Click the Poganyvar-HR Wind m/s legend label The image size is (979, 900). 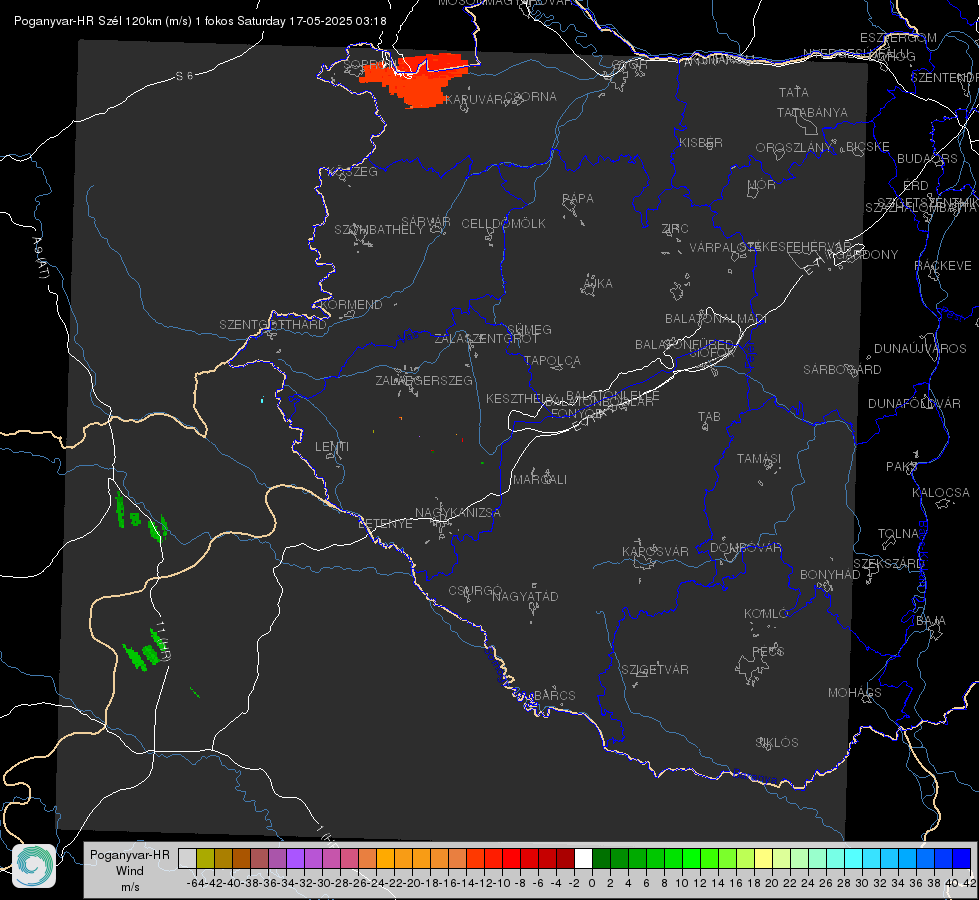(x=130, y=871)
